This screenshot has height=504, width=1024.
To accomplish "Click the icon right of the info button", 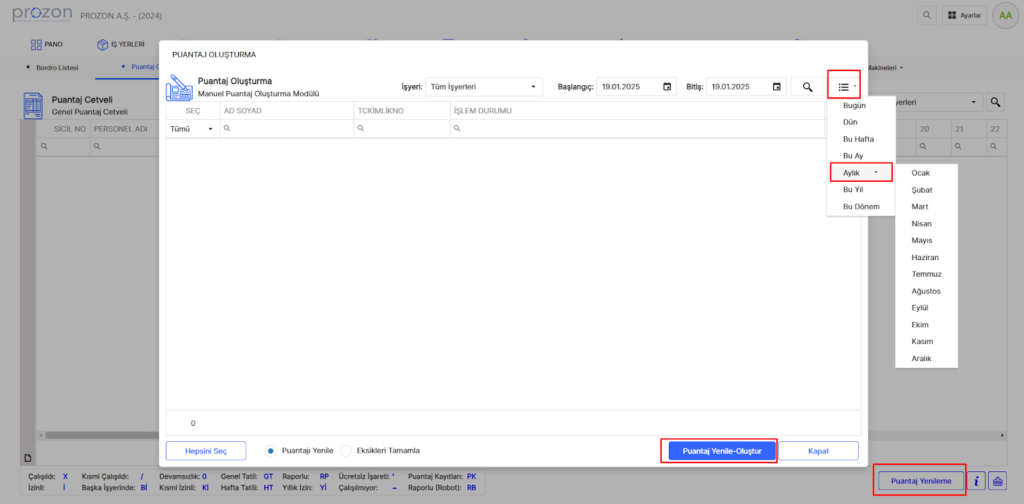I will [x=997, y=481].
